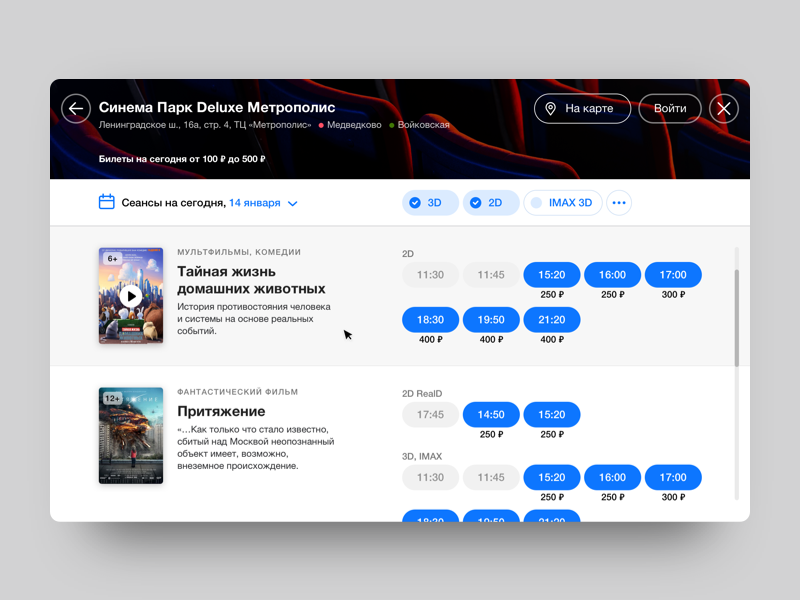Play trailer for Тайная жизнь домашних животных
The image size is (800, 600).
(131, 296)
